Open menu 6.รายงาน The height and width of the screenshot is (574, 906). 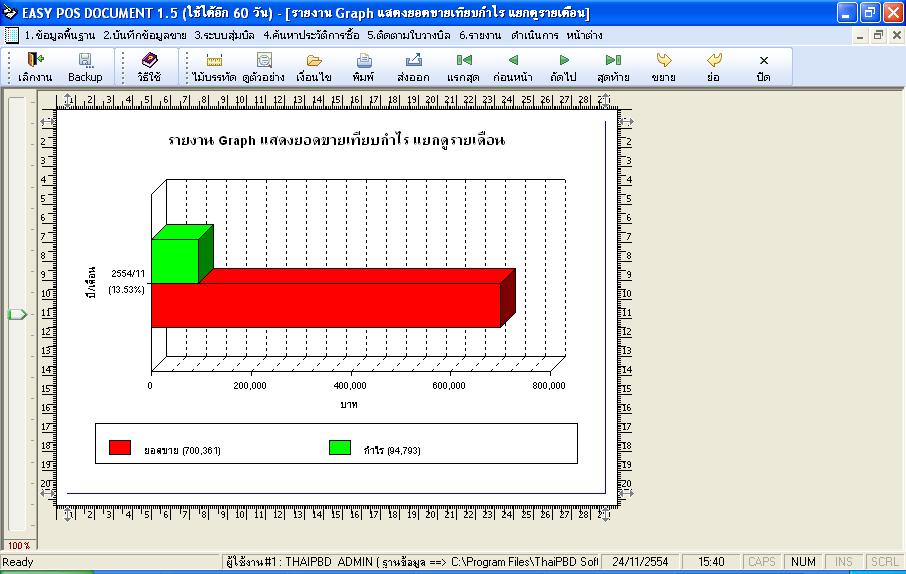coord(480,35)
